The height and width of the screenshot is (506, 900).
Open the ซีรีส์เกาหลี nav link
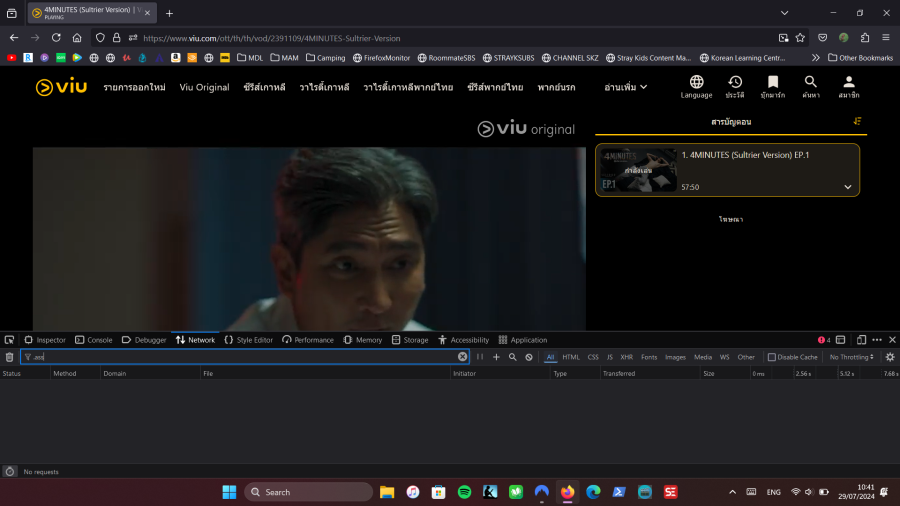coord(264,87)
